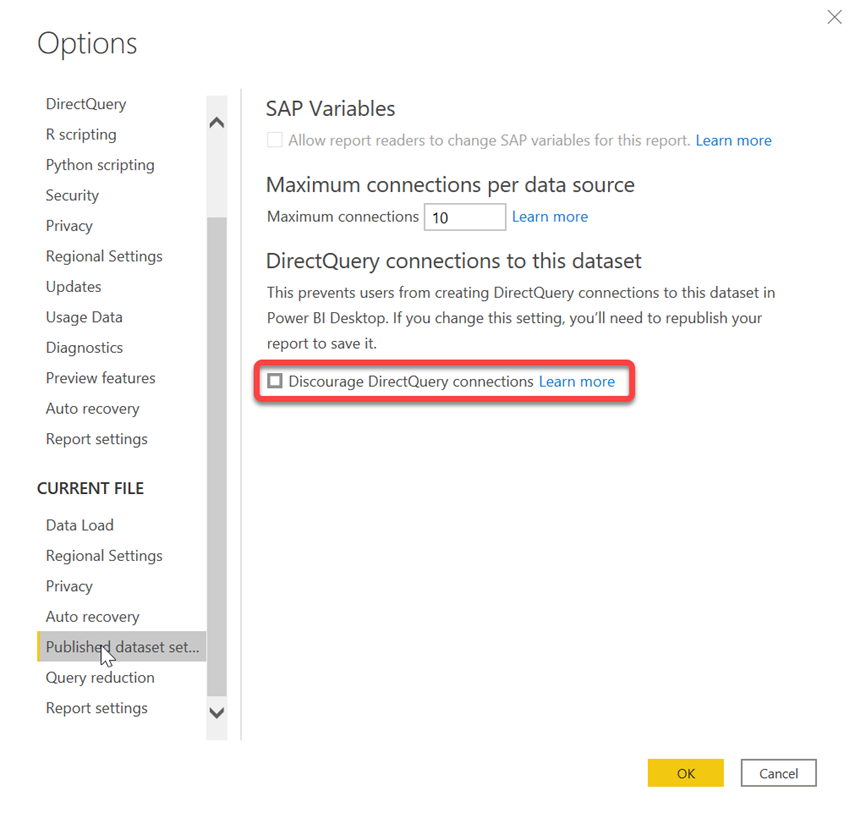Click the Maximum connections input field

[465, 217]
